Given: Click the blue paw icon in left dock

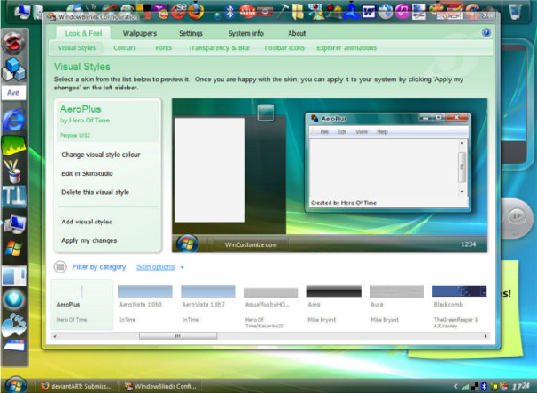Looking at the screenshot, I should 14,324.
